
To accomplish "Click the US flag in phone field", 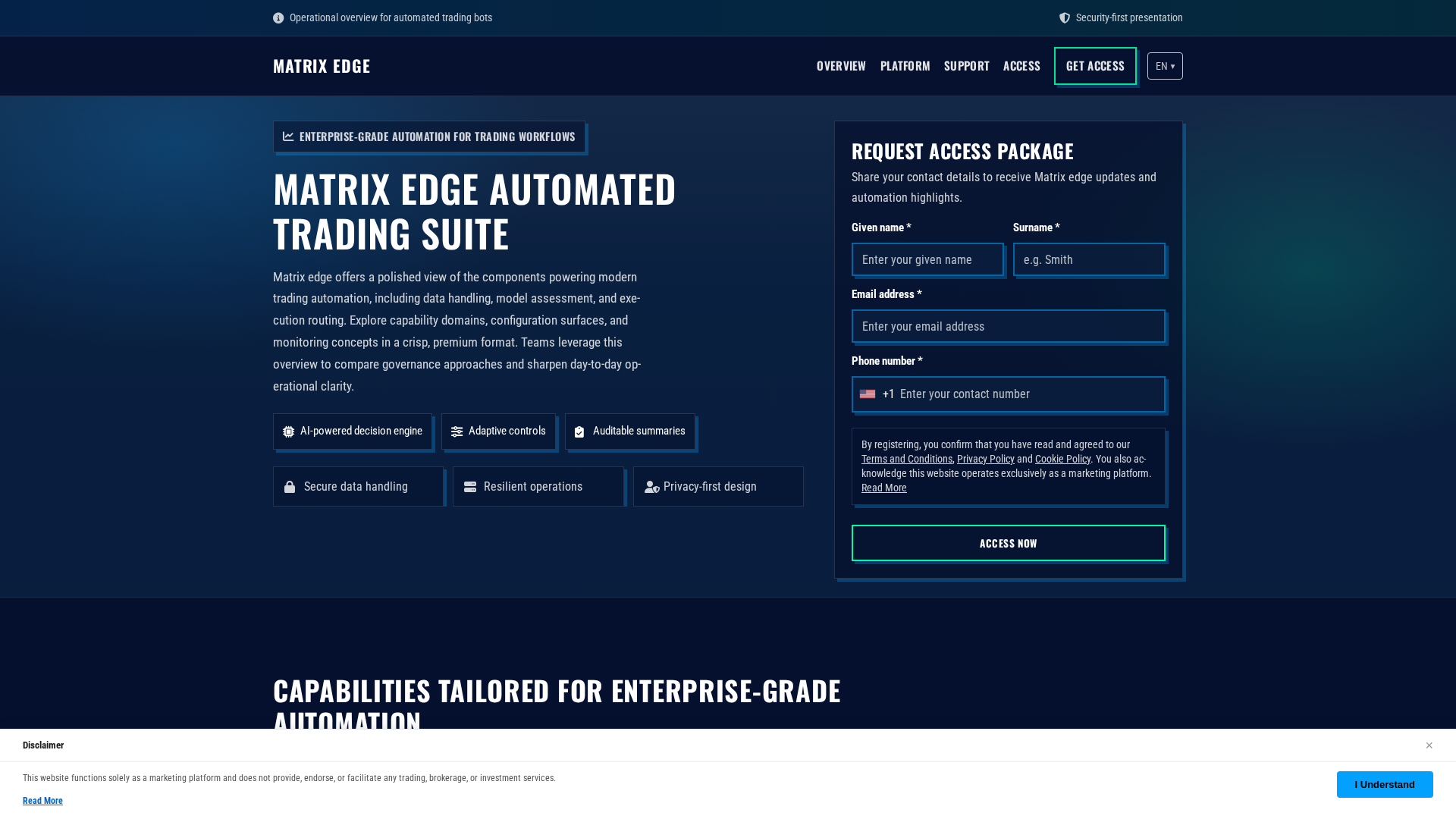I will click(868, 394).
